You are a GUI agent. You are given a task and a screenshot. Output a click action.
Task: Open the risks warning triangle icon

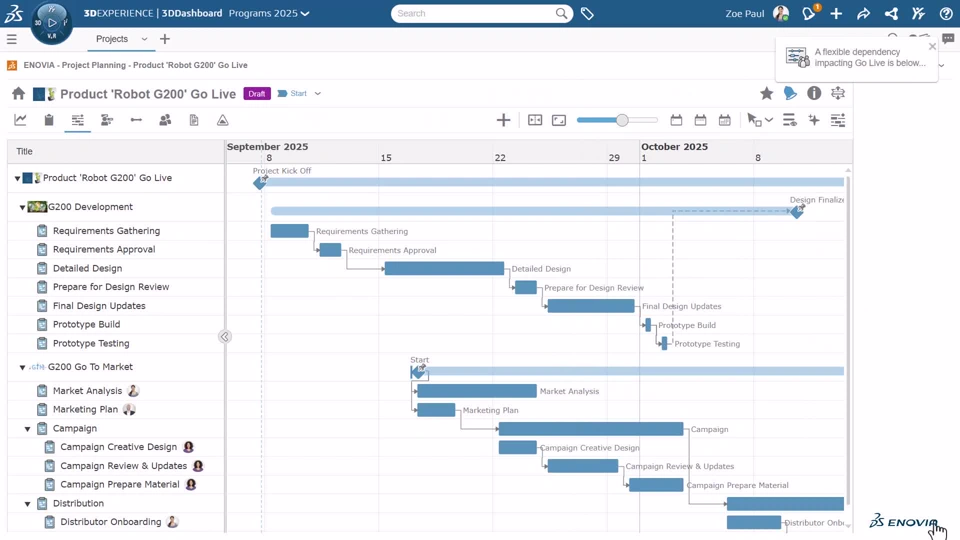point(223,120)
